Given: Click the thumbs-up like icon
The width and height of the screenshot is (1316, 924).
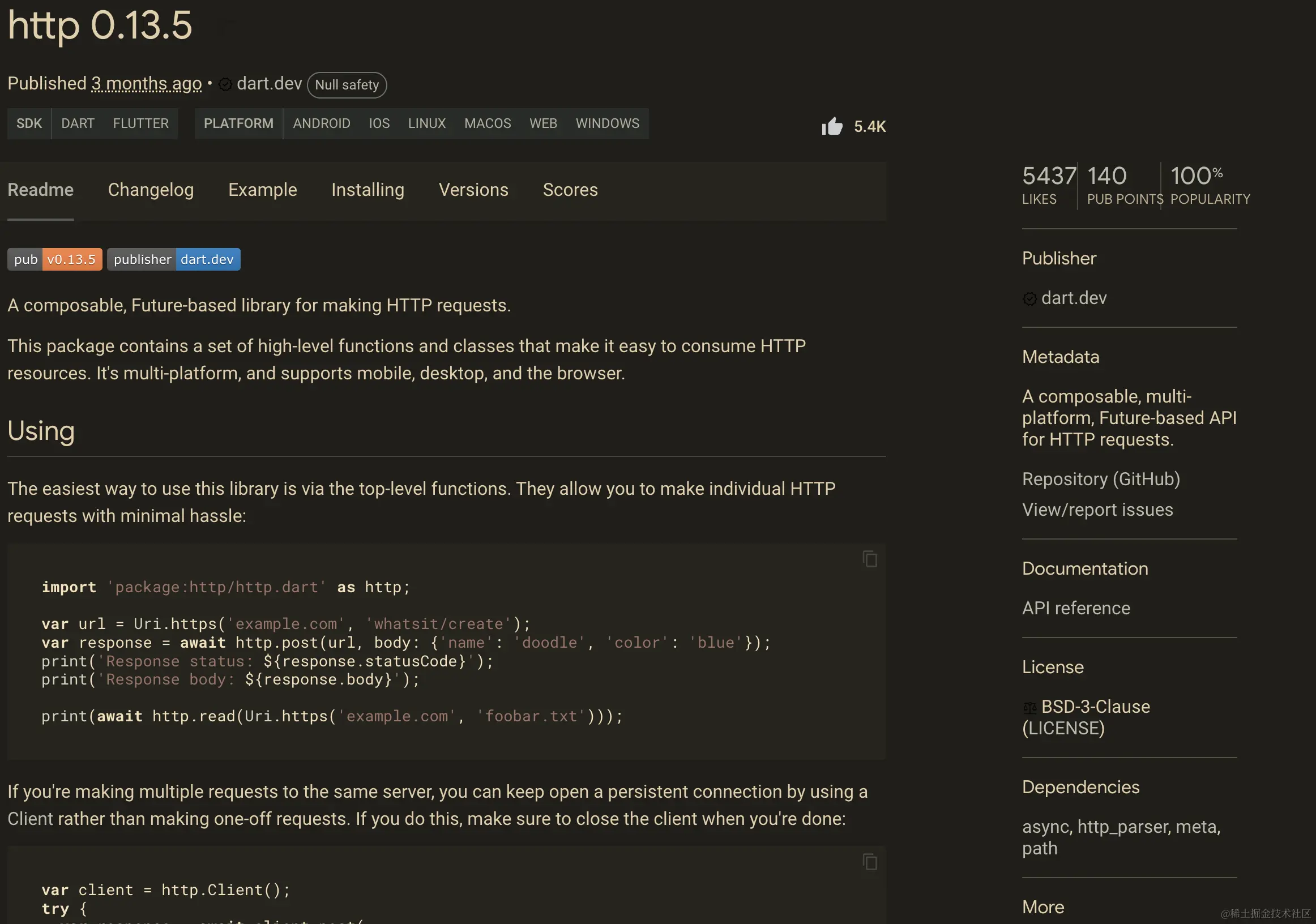Looking at the screenshot, I should [832, 126].
